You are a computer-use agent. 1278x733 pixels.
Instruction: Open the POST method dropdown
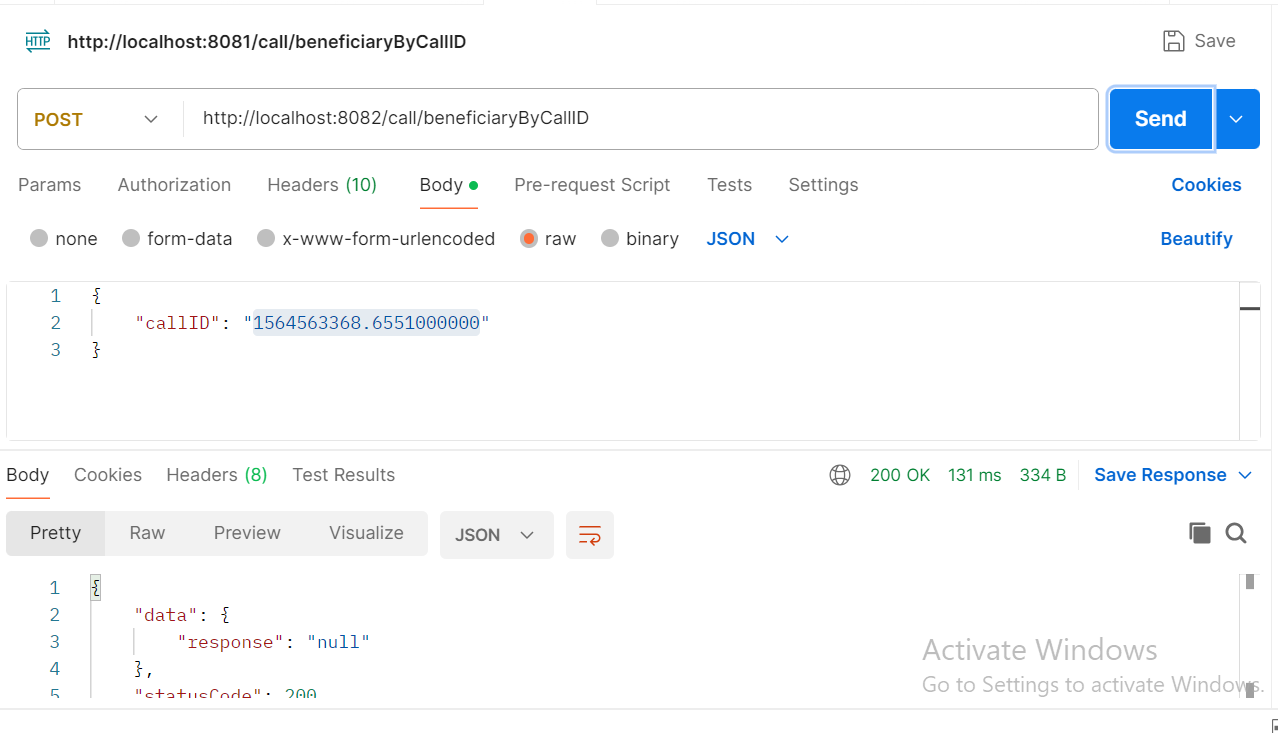click(96, 119)
